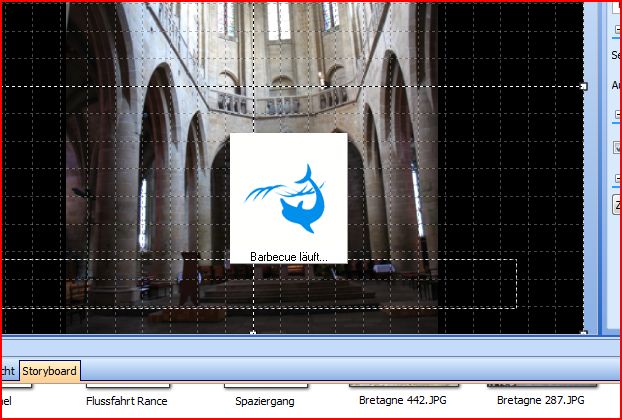Open the partially hidden tab left of Storyboard

pos(7,371)
